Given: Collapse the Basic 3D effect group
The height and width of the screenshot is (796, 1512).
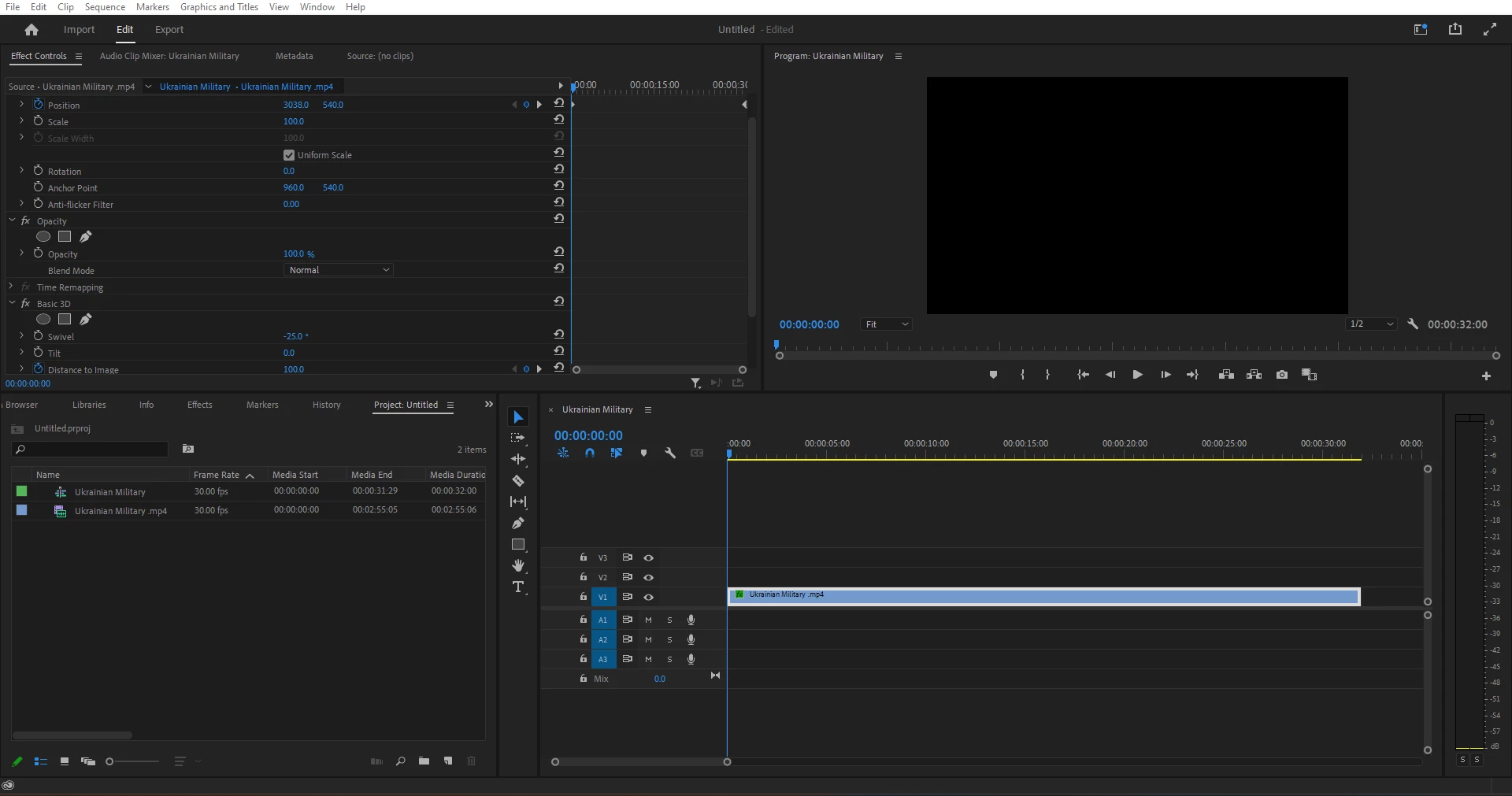Looking at the screenshot, I should (12, 303).
